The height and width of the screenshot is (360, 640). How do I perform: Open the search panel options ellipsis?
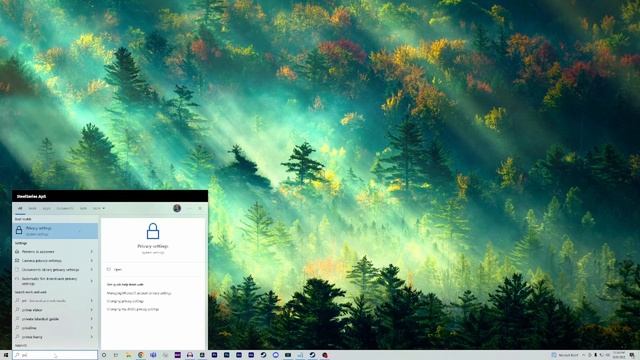pyautogui.click(x=189, y=208)
